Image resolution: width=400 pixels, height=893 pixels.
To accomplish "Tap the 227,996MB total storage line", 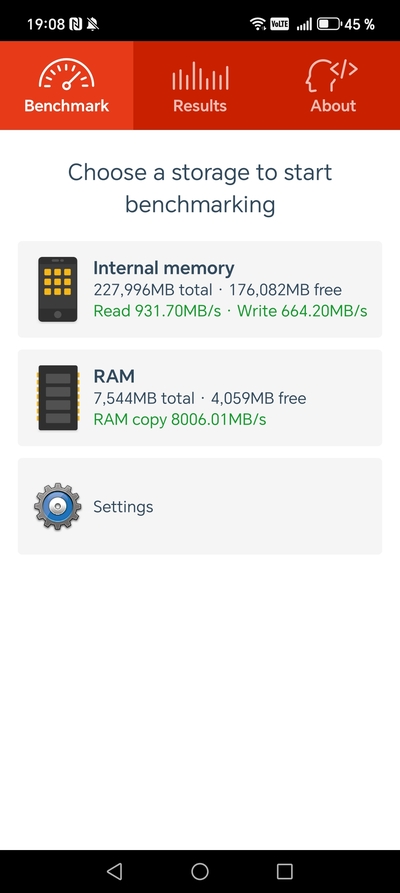I will tap(218, 290).
